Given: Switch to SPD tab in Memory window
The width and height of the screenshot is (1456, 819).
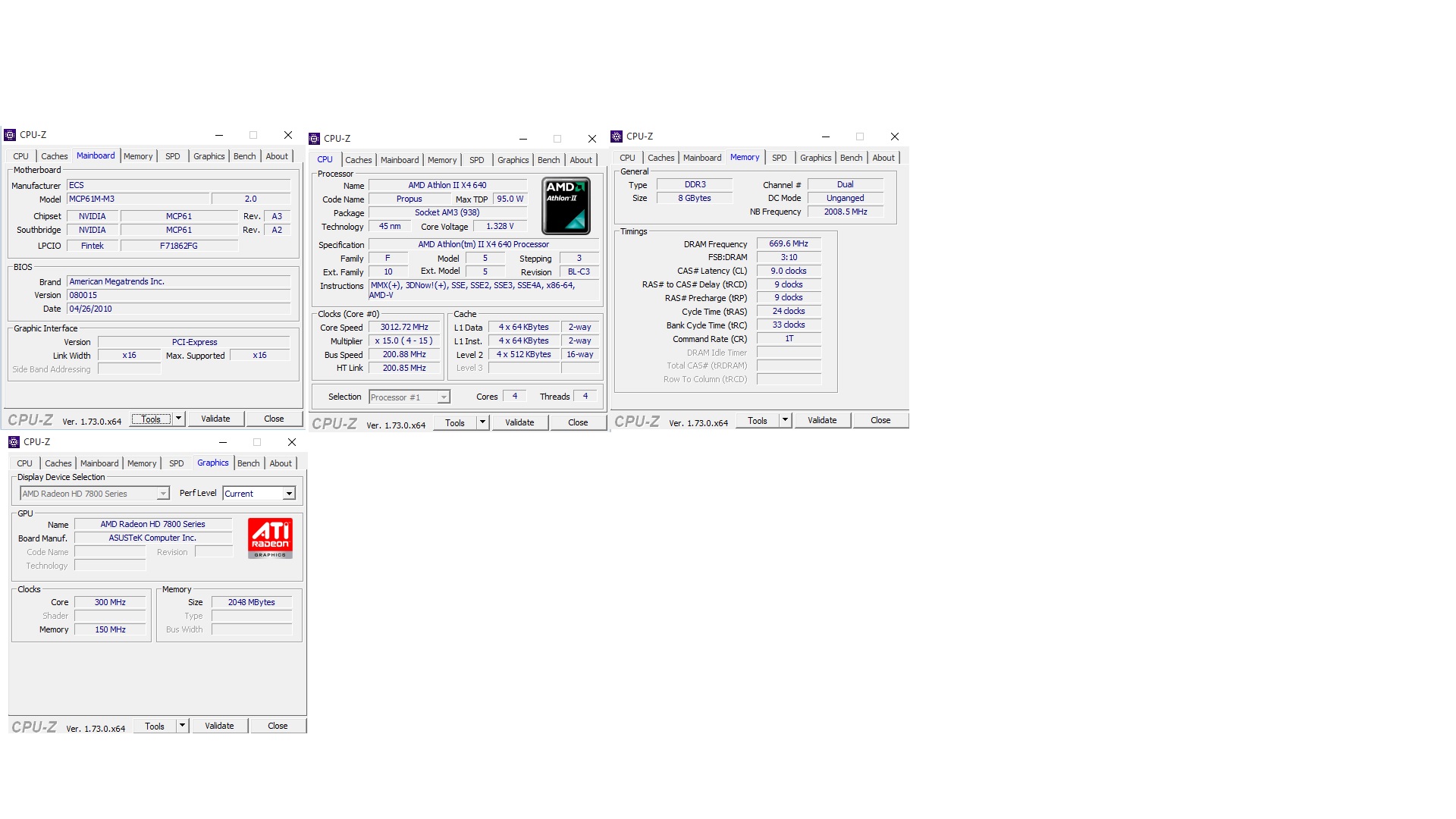Looking at the screenshot, I should [x=779, y=158].
